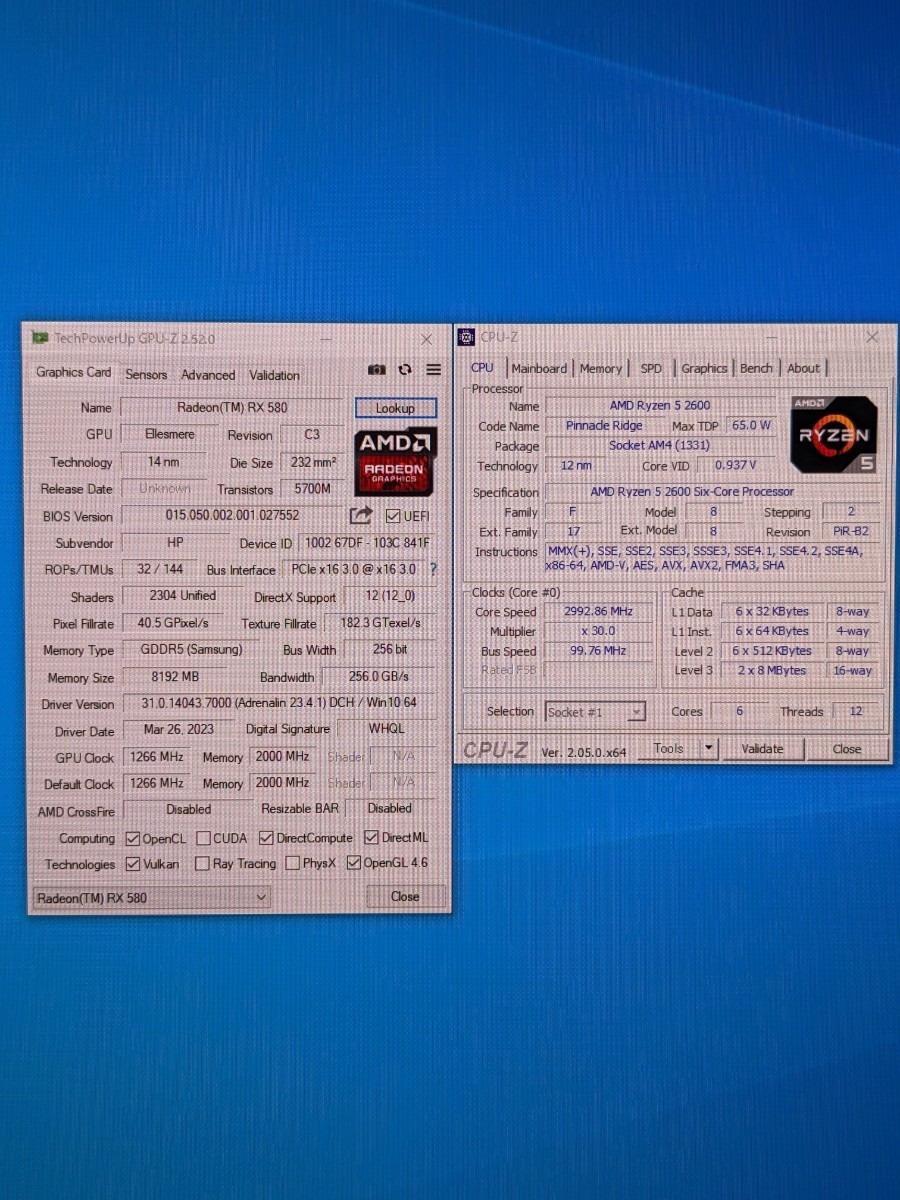
Task: Toggle the Ray Tracing checkbox
Action: coord(202,863)
